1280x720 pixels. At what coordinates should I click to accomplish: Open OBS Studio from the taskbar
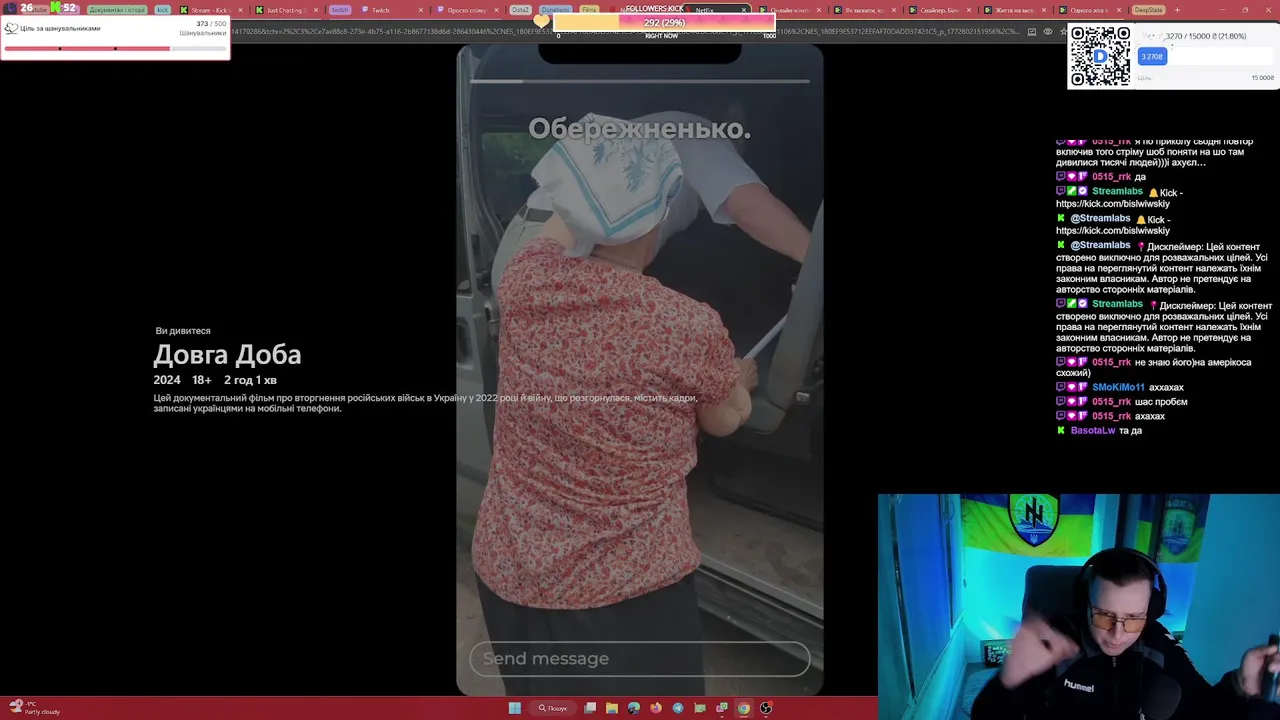coord(766,708)
